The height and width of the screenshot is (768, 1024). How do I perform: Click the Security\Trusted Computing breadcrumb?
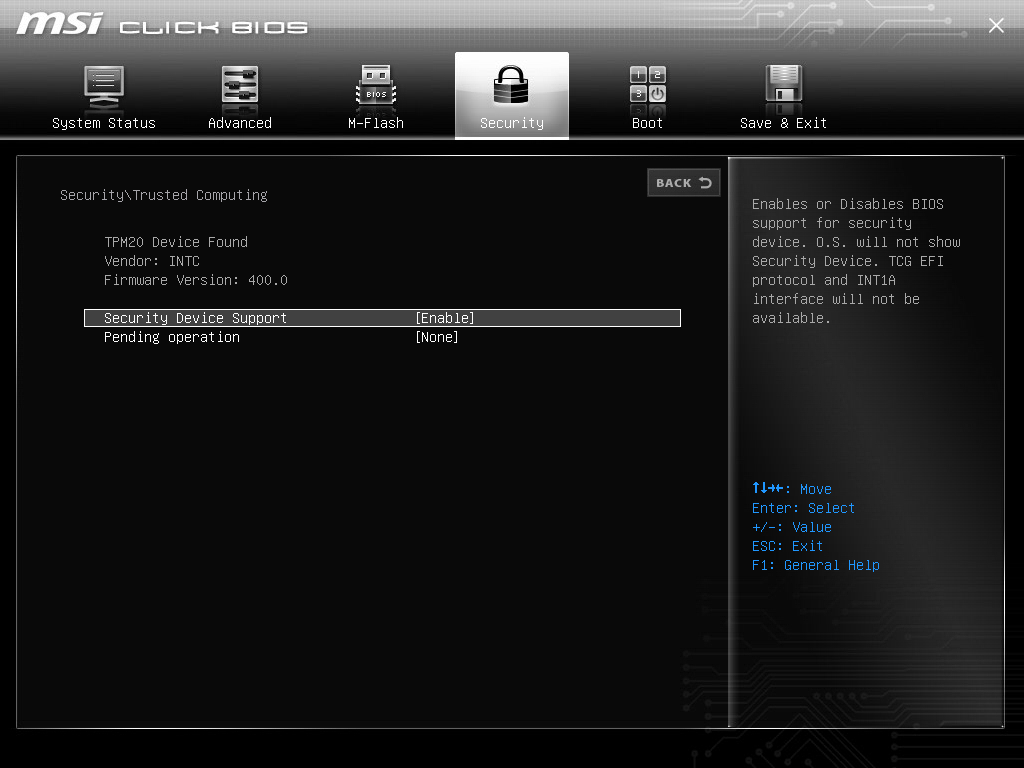tap(164, 195)
